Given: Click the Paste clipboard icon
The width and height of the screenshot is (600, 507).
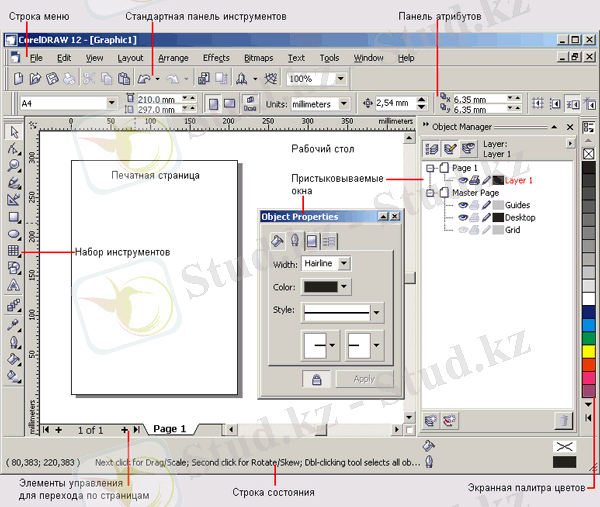Looking at the screenshot, I should (124, 79).
